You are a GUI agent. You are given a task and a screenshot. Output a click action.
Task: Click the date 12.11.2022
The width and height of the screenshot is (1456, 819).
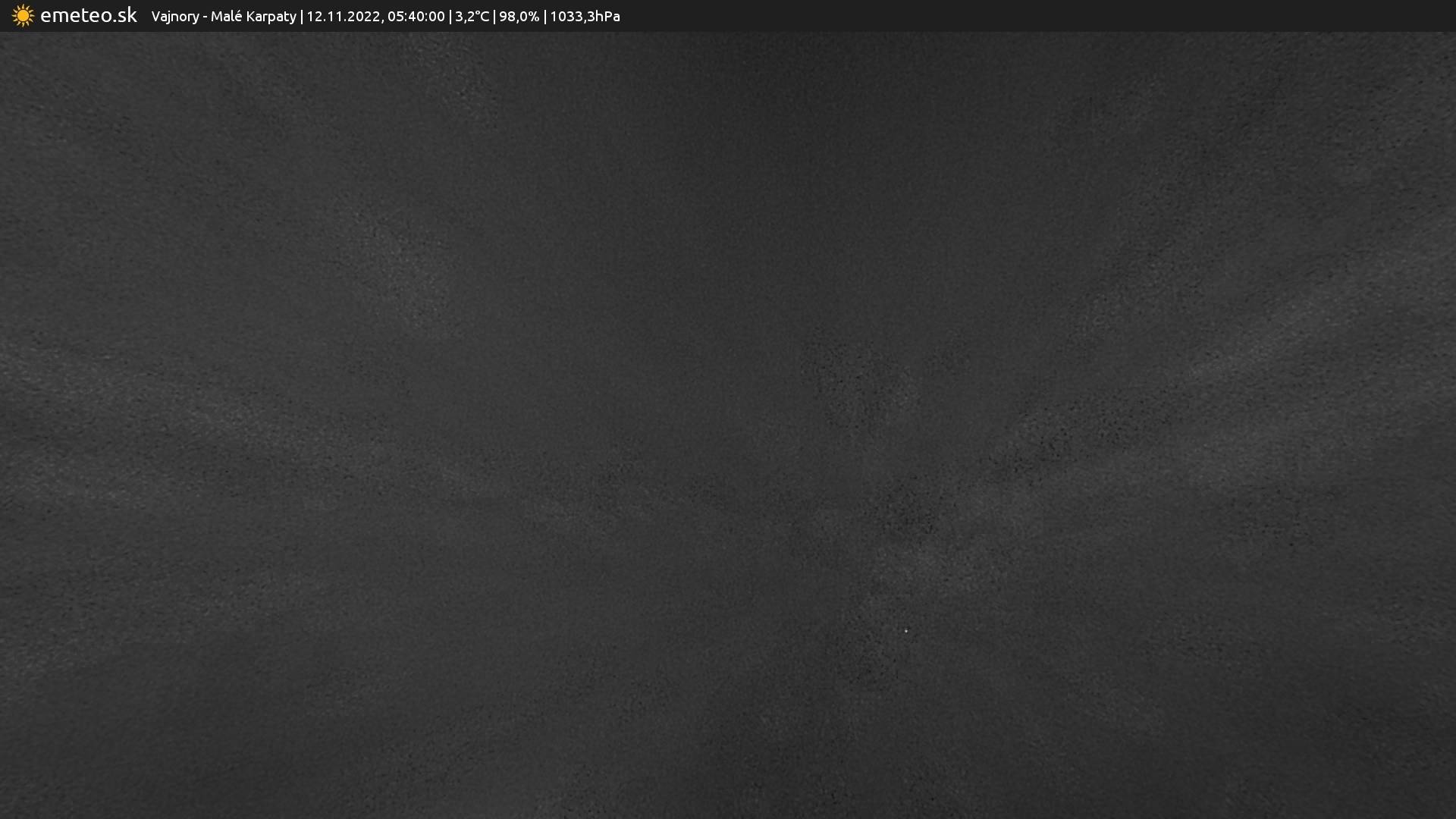coord(343,17)
